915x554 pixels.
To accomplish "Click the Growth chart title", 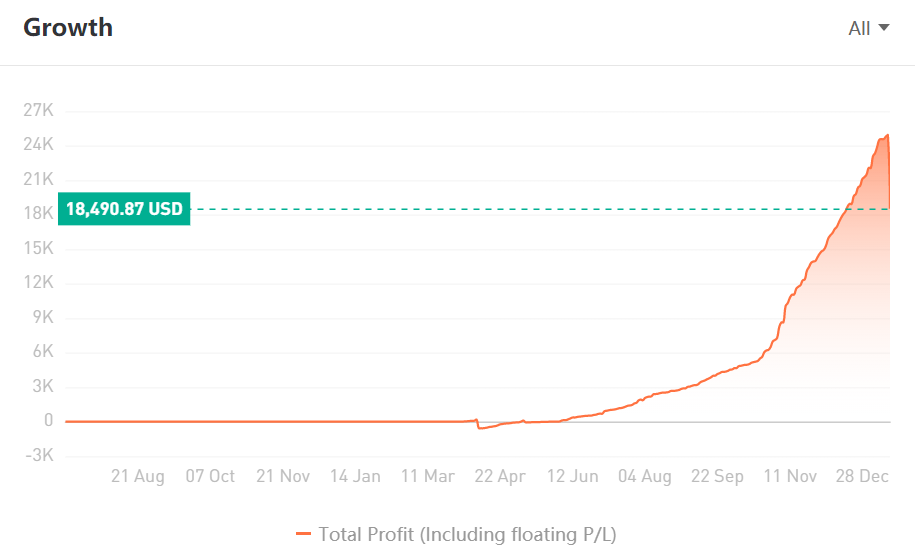I will tap(68, 27).
